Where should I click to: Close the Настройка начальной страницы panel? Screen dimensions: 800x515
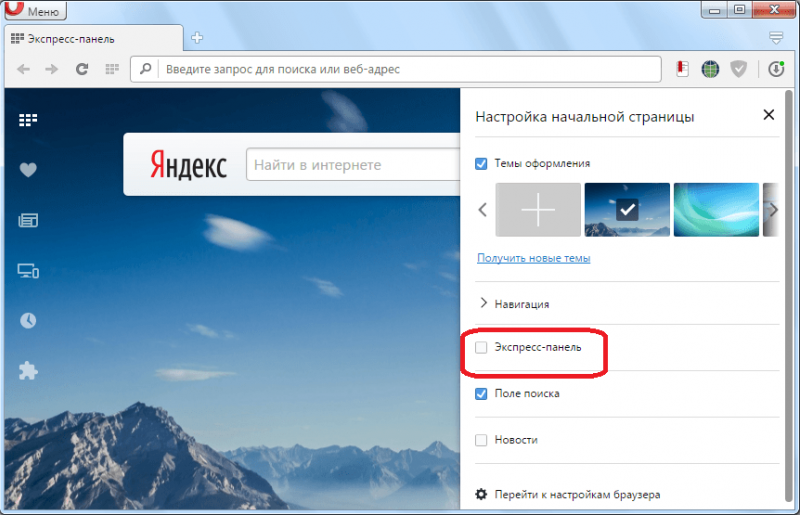[x=768, y=115]
